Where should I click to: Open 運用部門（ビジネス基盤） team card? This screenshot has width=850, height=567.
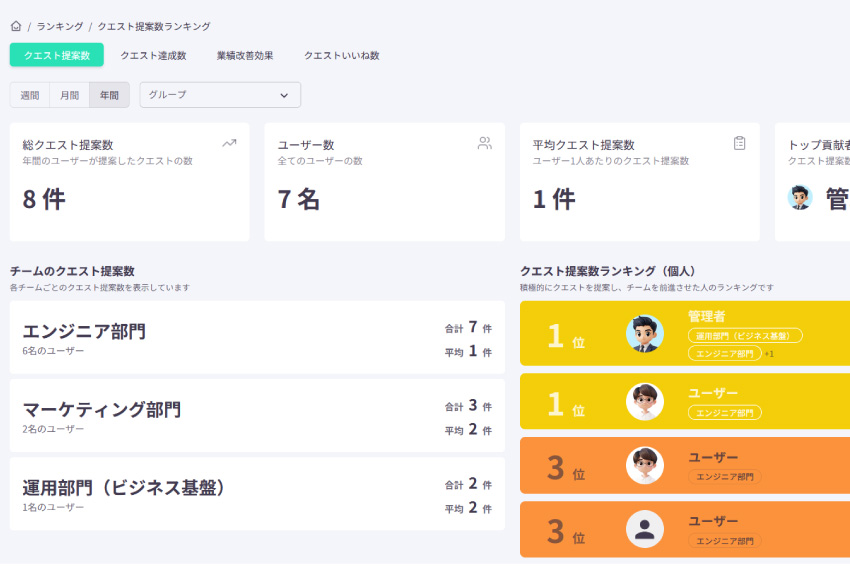pos(257,494)
